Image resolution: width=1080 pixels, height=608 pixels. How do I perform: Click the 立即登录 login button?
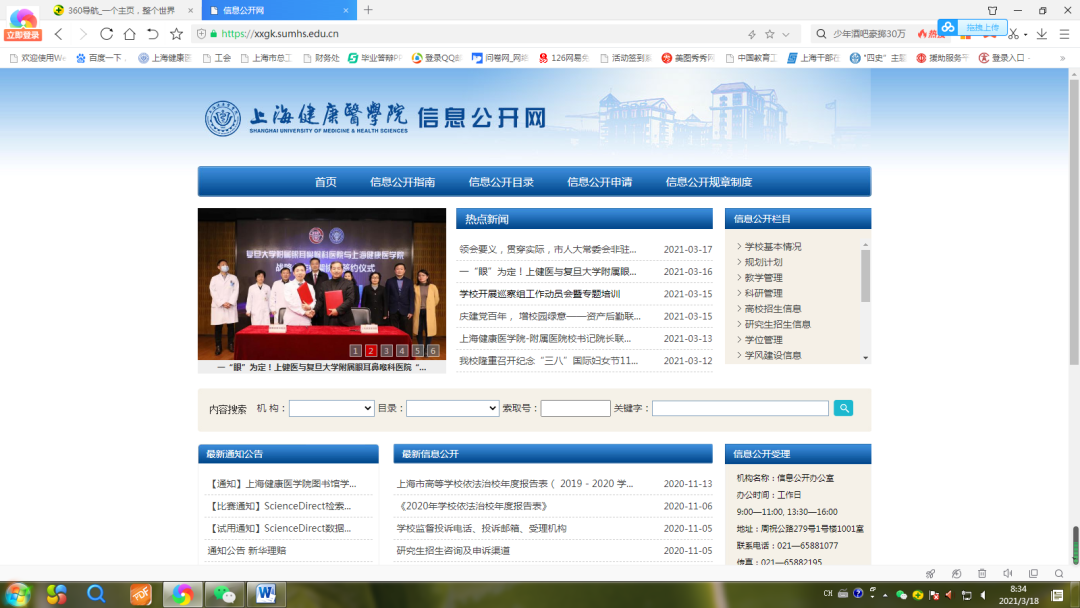[x=23, y=35]
